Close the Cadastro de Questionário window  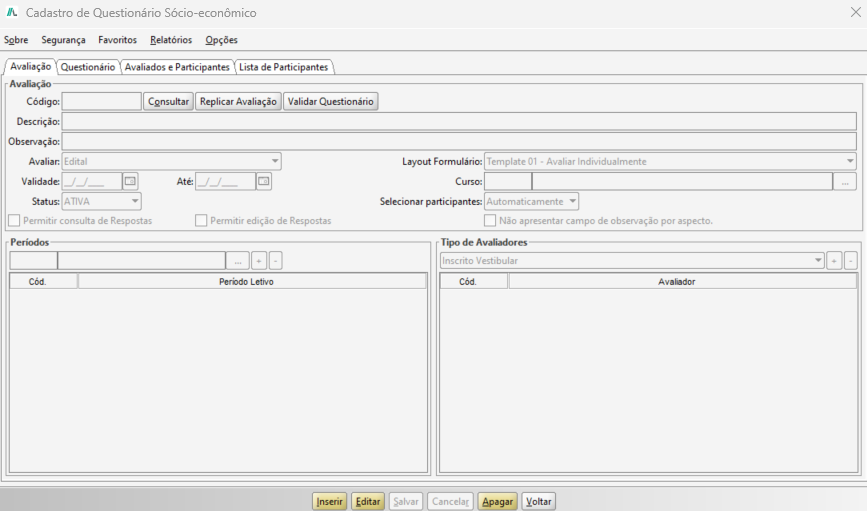coord(855,12)
